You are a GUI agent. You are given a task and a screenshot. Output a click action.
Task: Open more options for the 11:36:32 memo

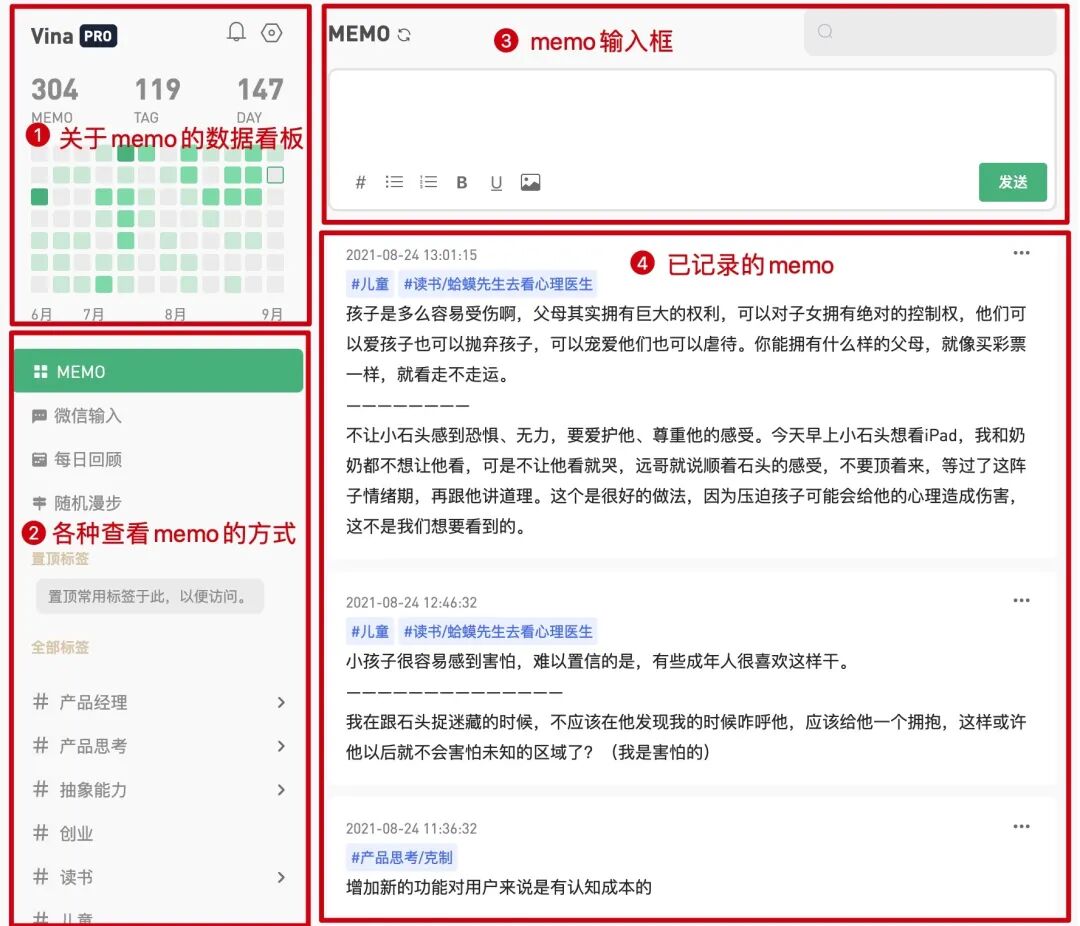pos(1021,826)
